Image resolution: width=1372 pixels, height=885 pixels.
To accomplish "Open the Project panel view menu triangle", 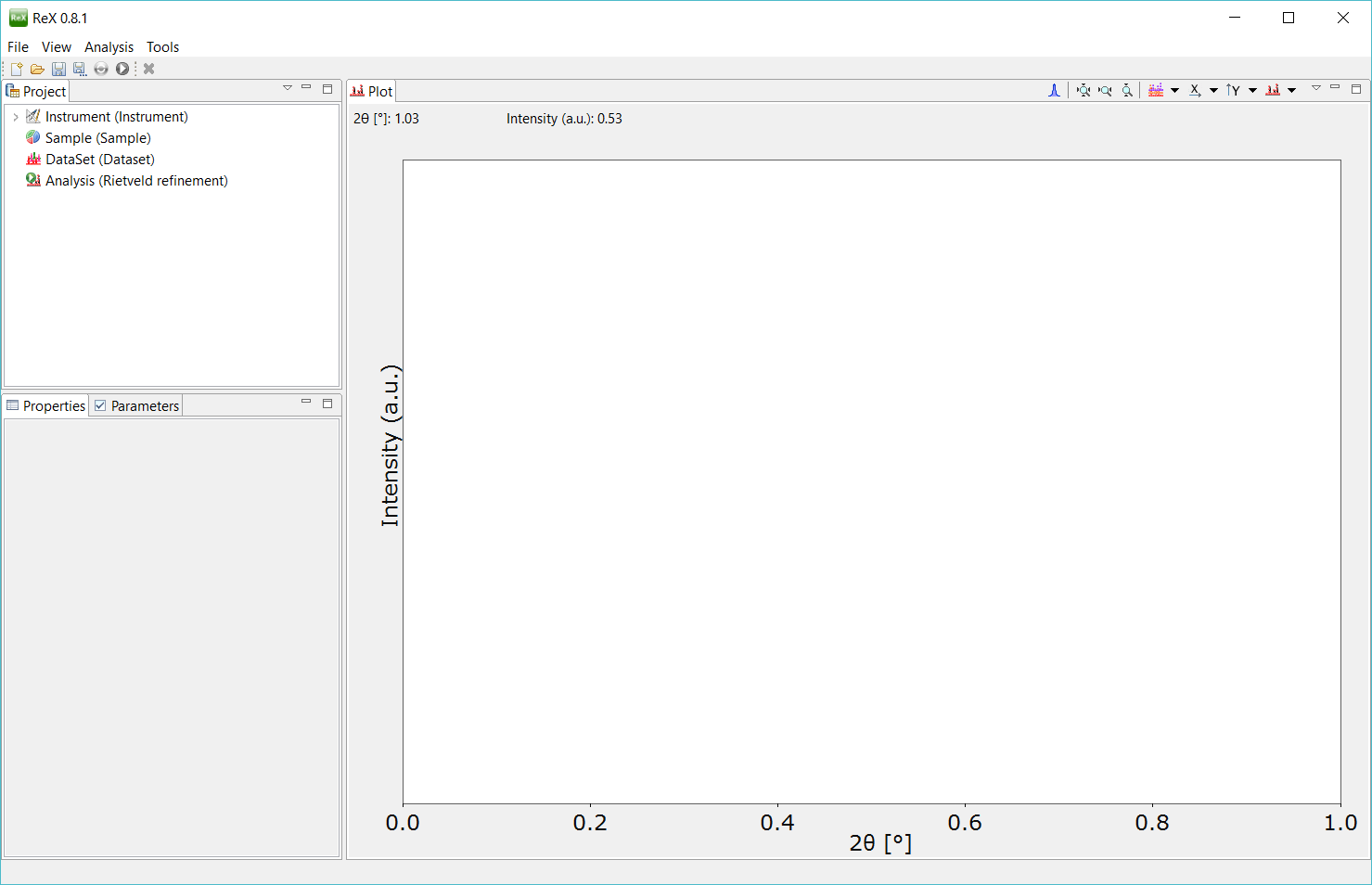I will click(288, 88).
